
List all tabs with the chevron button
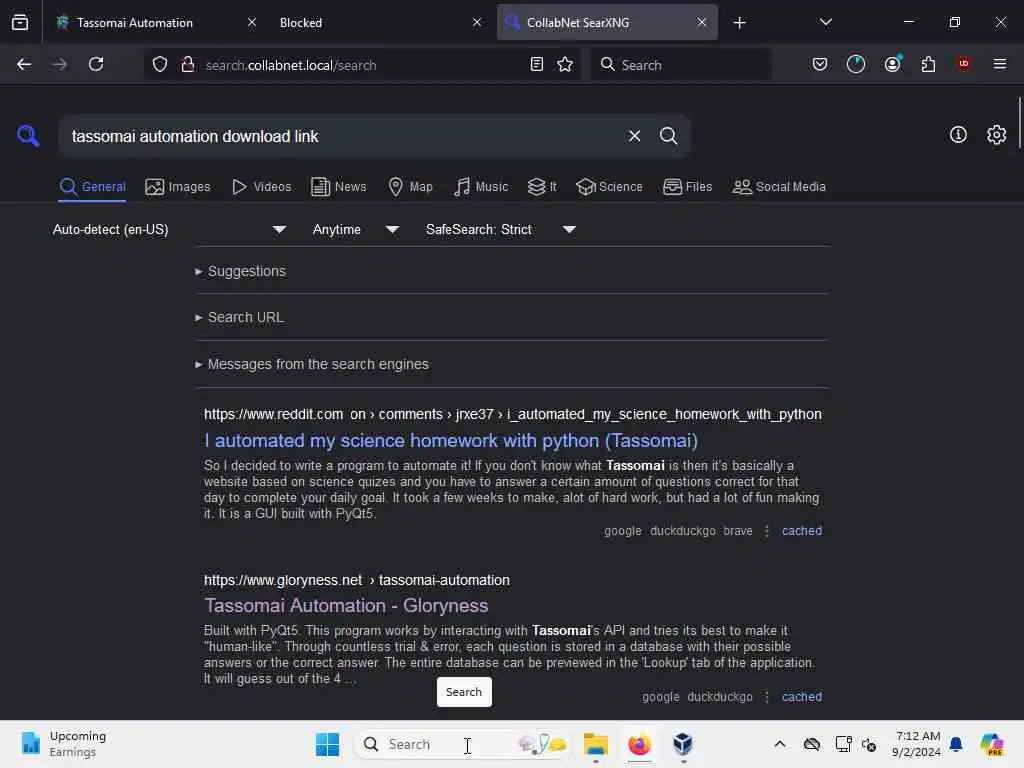point(825,22)
